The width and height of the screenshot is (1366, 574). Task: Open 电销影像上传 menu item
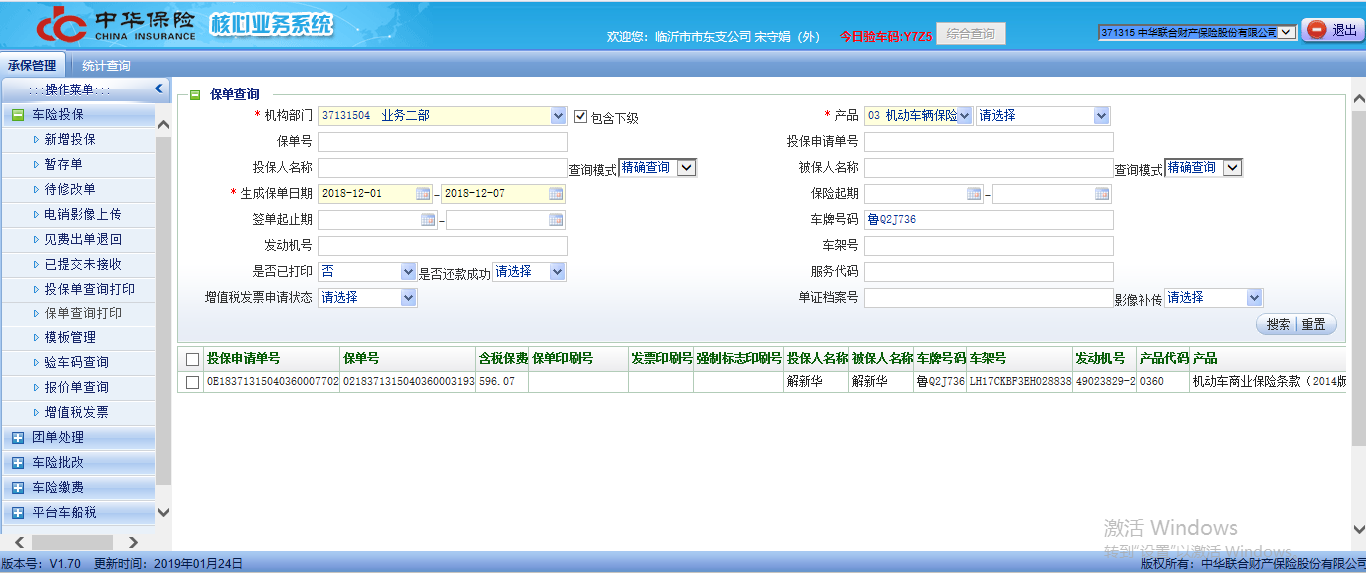[x=83, y=214]
